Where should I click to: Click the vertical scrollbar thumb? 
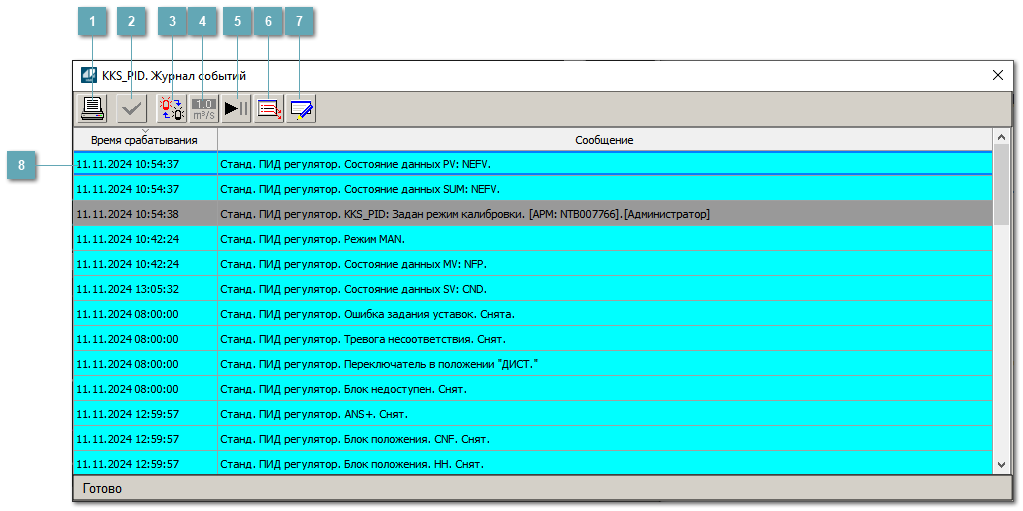click(1001, 185)
